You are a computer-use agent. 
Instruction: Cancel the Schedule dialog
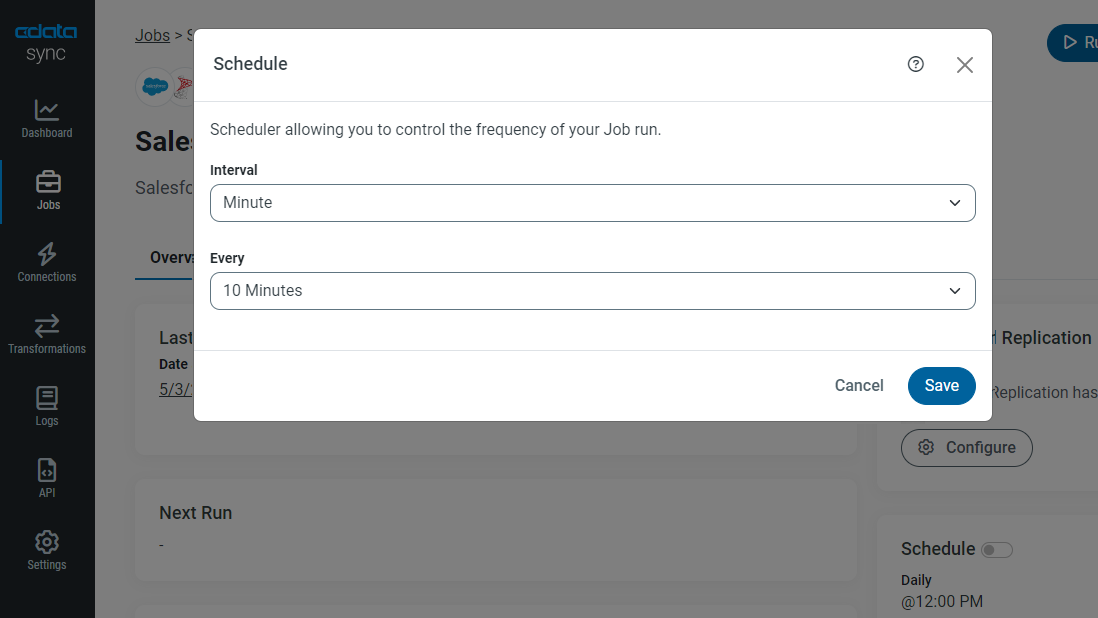pyautogui.click(x=859, y=386)
